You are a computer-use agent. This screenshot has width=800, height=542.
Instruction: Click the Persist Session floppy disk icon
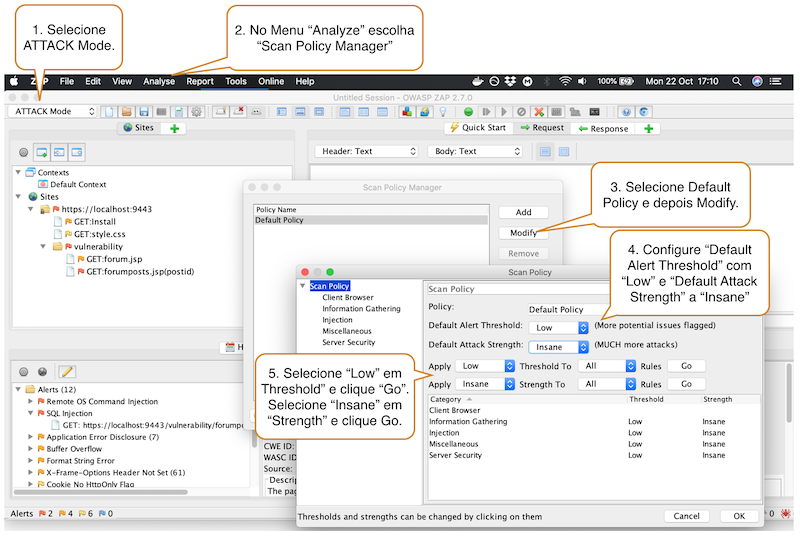[x=144, y=112]
